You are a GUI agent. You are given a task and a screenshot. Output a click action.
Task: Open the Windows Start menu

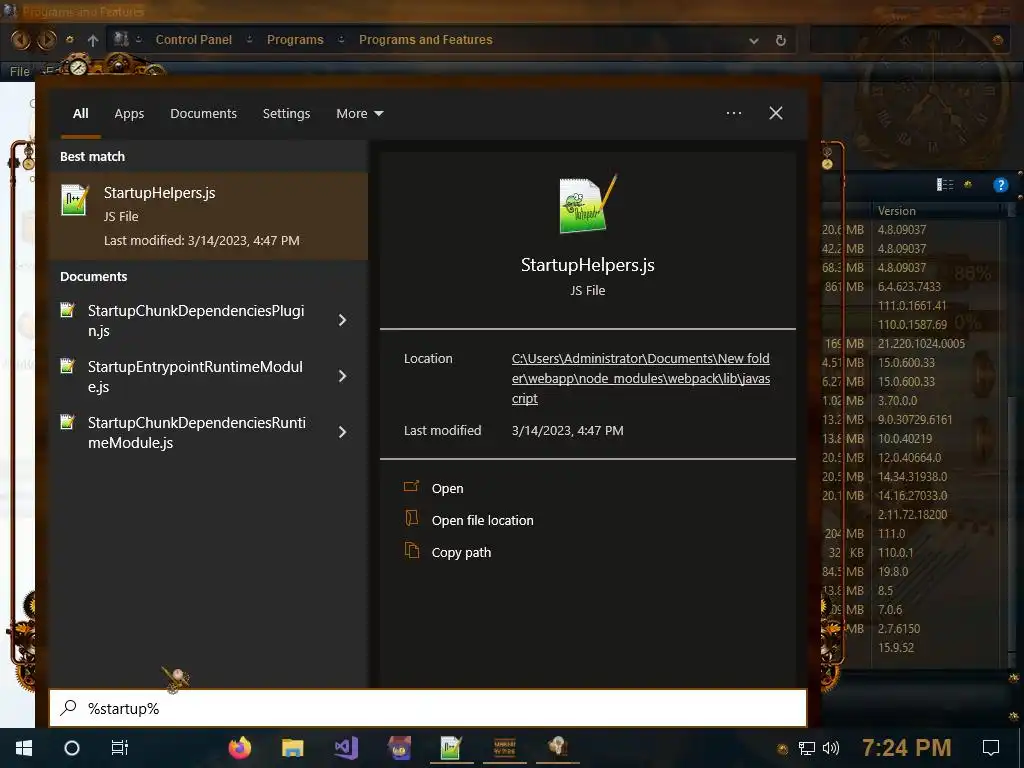24,748
